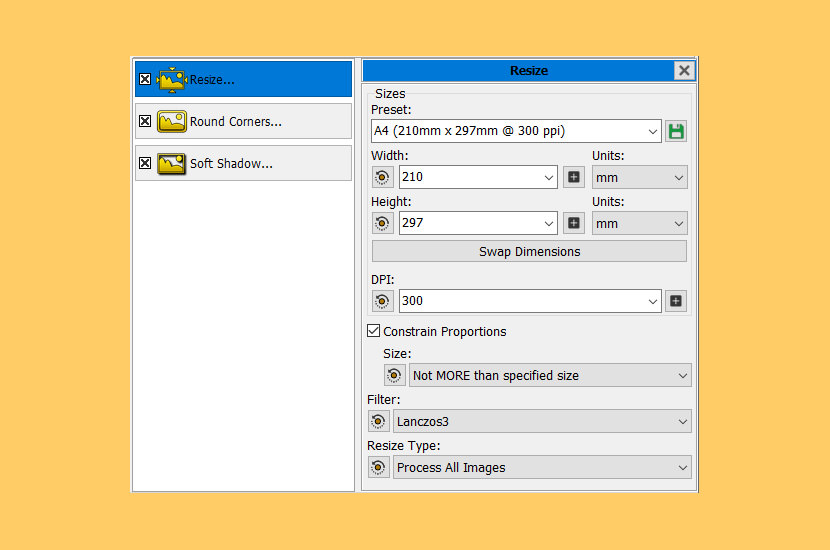Reset Width value with its reset icon
Image resolution: width=830 pixels, height=550 pixels.
point(382,177)
